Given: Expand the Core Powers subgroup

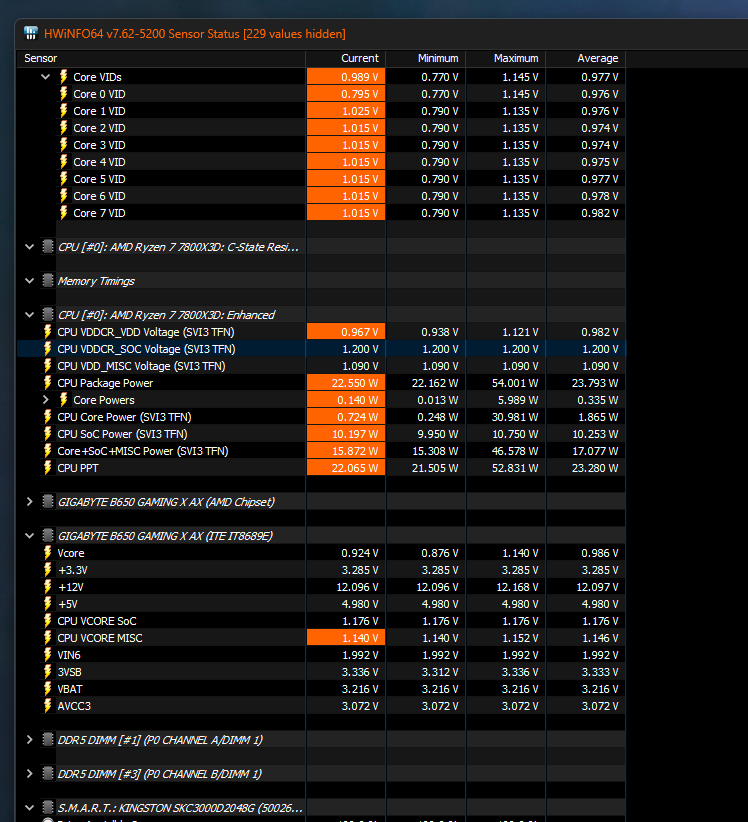Looking at the screenshot, I should 46,400.
